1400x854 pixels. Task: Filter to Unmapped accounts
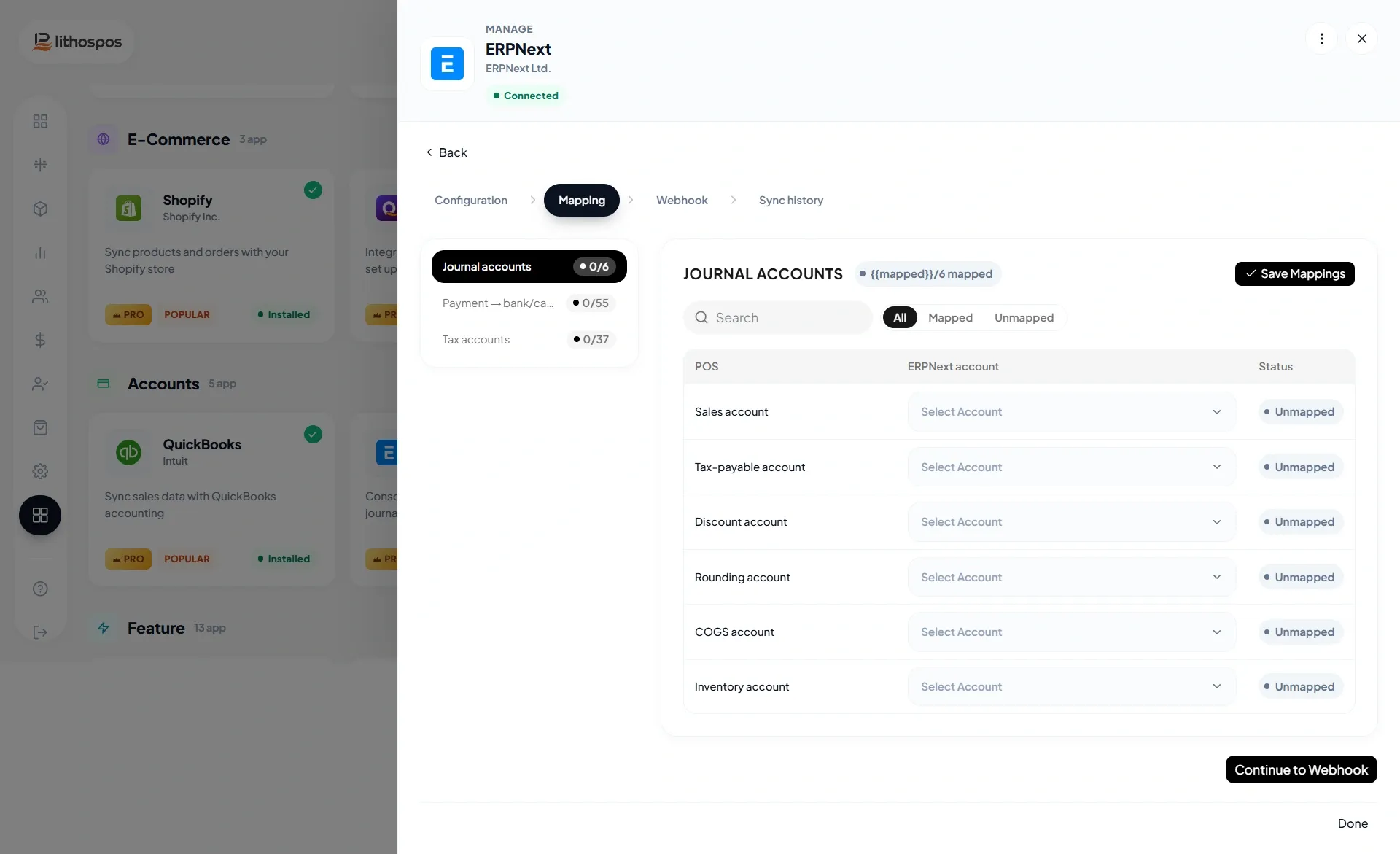1024,318
